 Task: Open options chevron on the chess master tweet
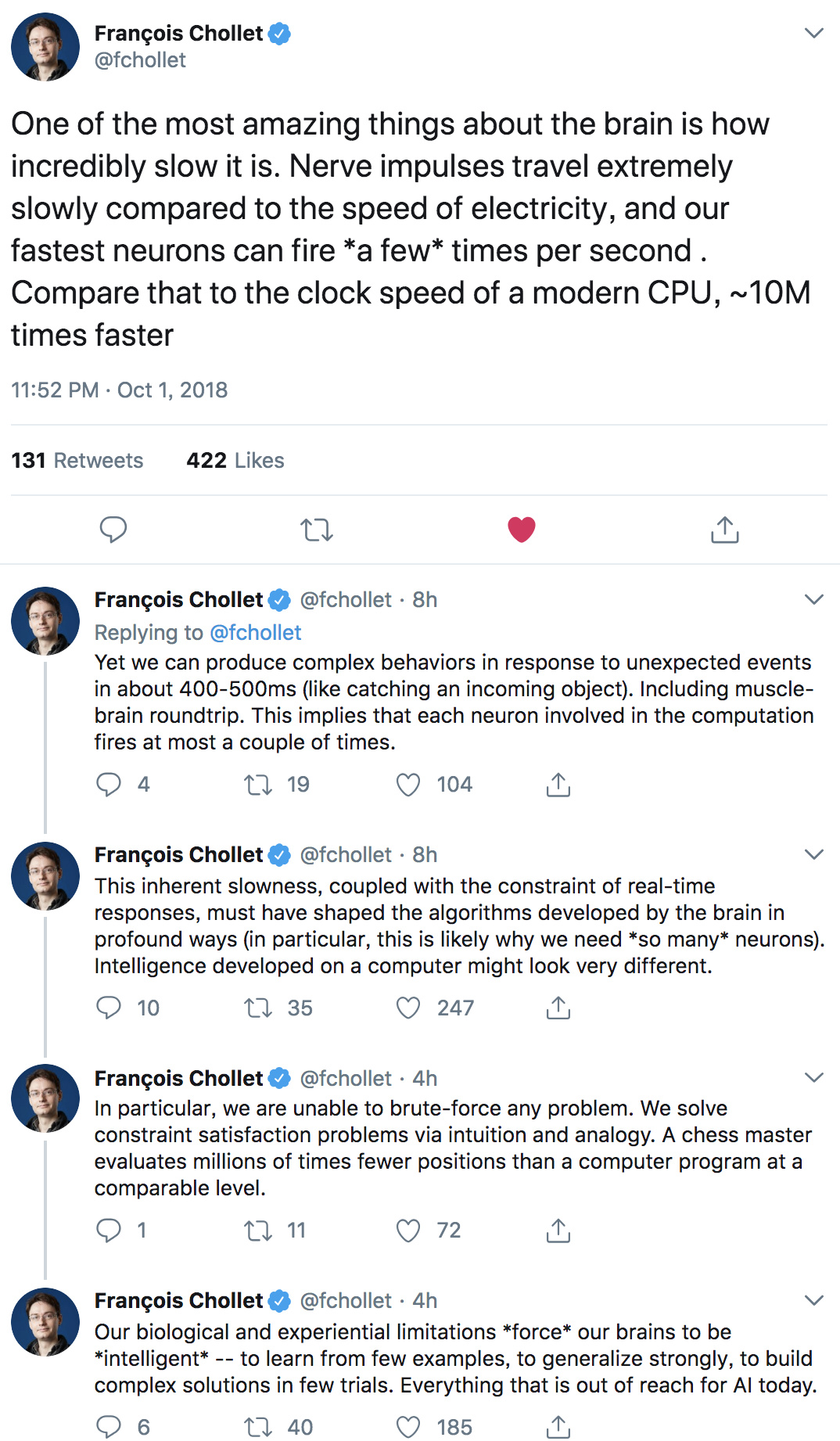pyautogui.click(x=814, y=1078)
